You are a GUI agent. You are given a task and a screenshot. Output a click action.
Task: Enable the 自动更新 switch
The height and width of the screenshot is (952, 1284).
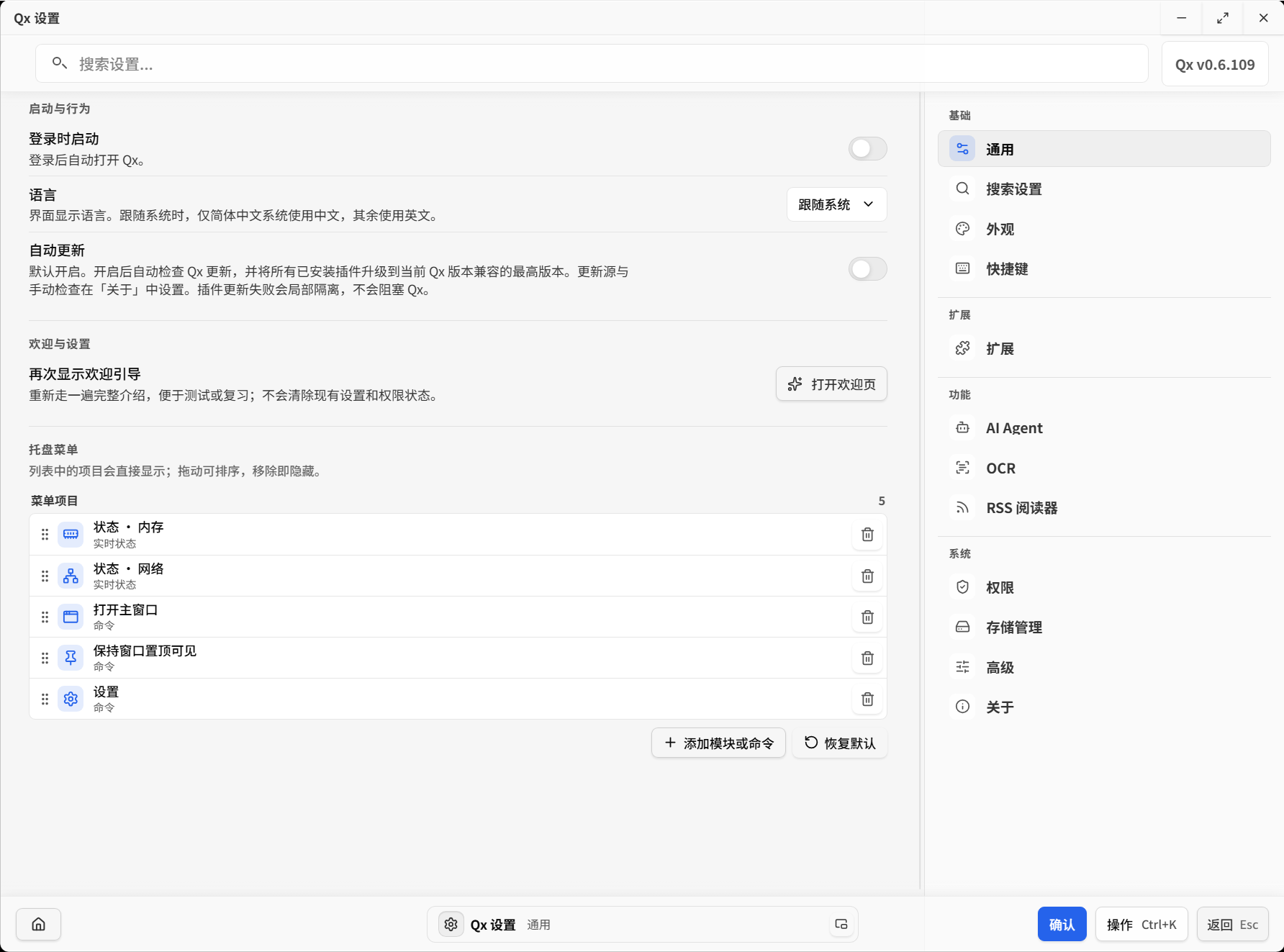pos(867,269)
